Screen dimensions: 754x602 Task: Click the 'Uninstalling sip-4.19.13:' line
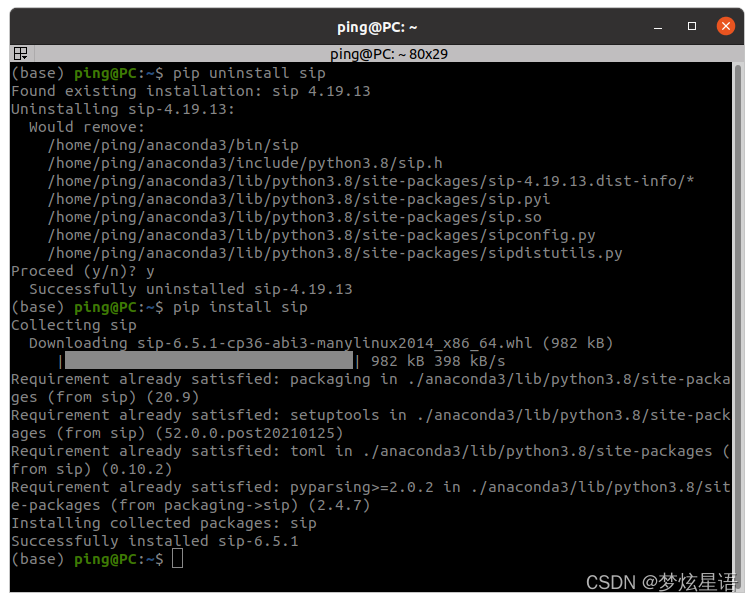coord(123,109)
